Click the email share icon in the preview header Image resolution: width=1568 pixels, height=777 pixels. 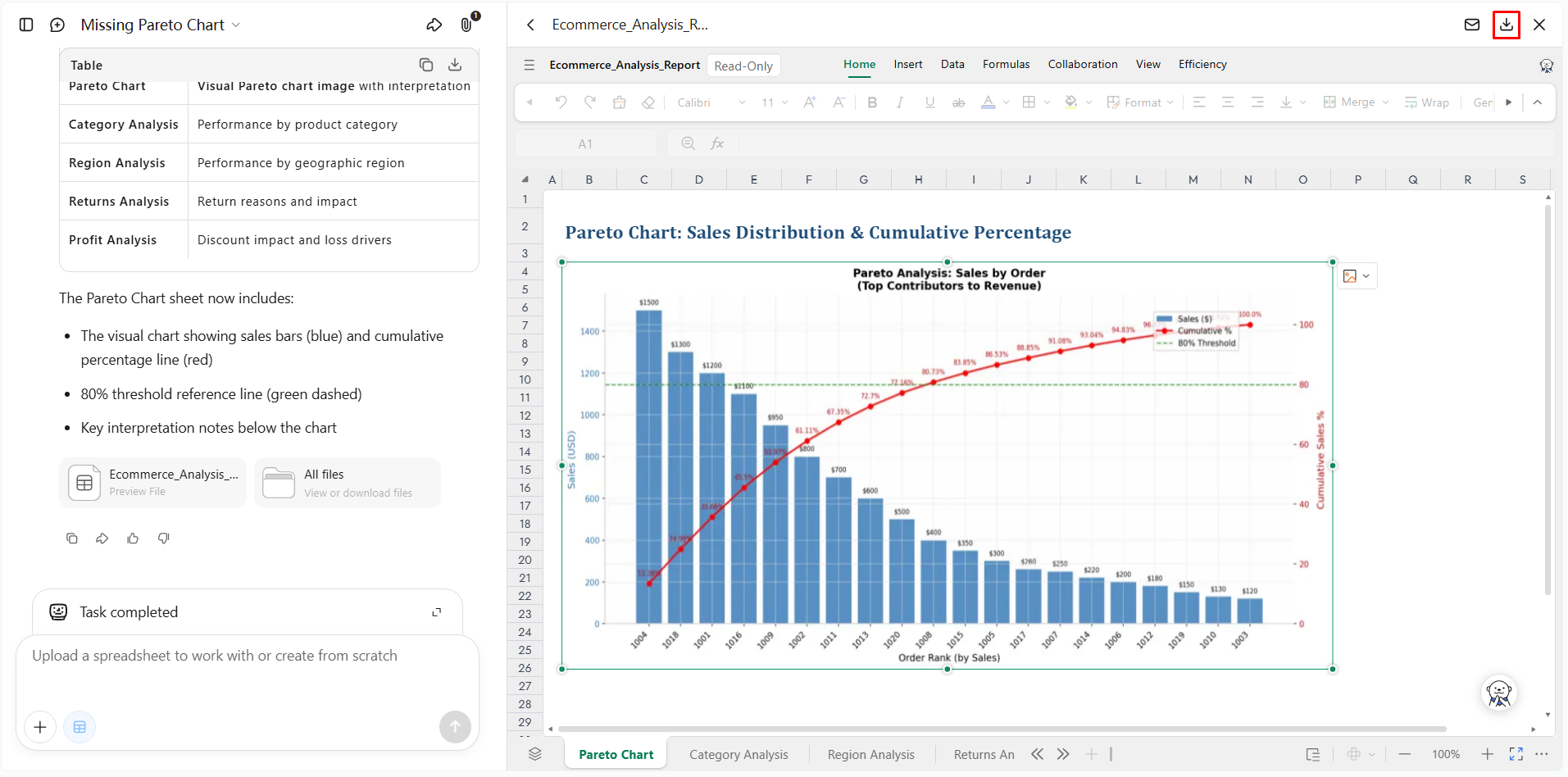[x=1472, y=25]
